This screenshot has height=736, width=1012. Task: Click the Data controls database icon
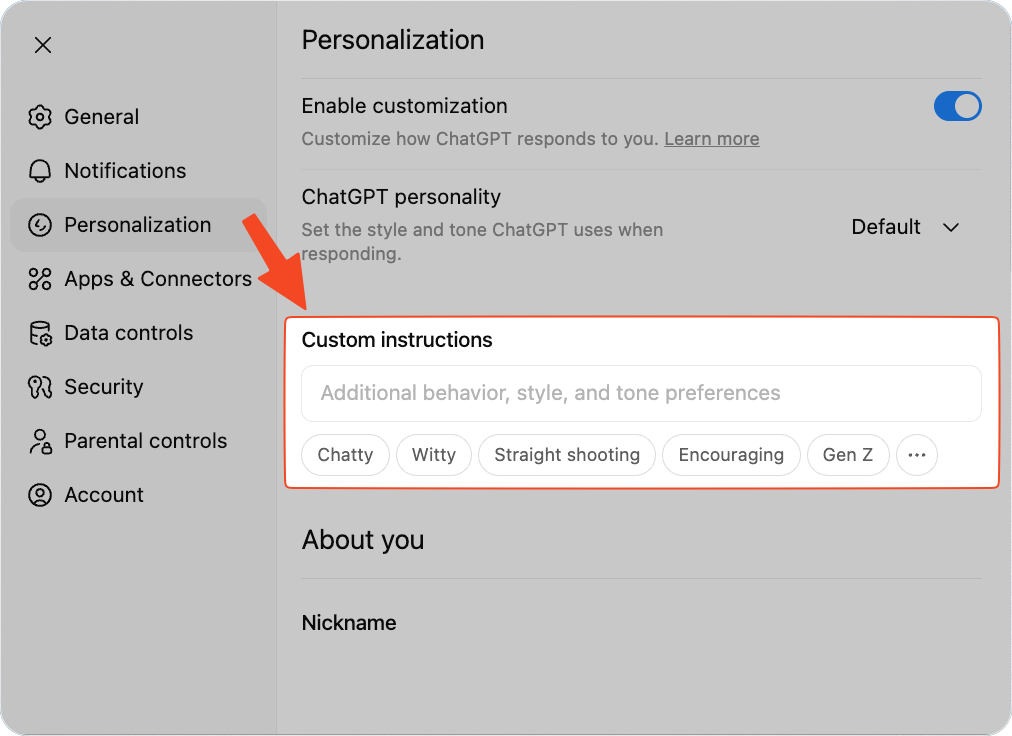pos(40,333)
